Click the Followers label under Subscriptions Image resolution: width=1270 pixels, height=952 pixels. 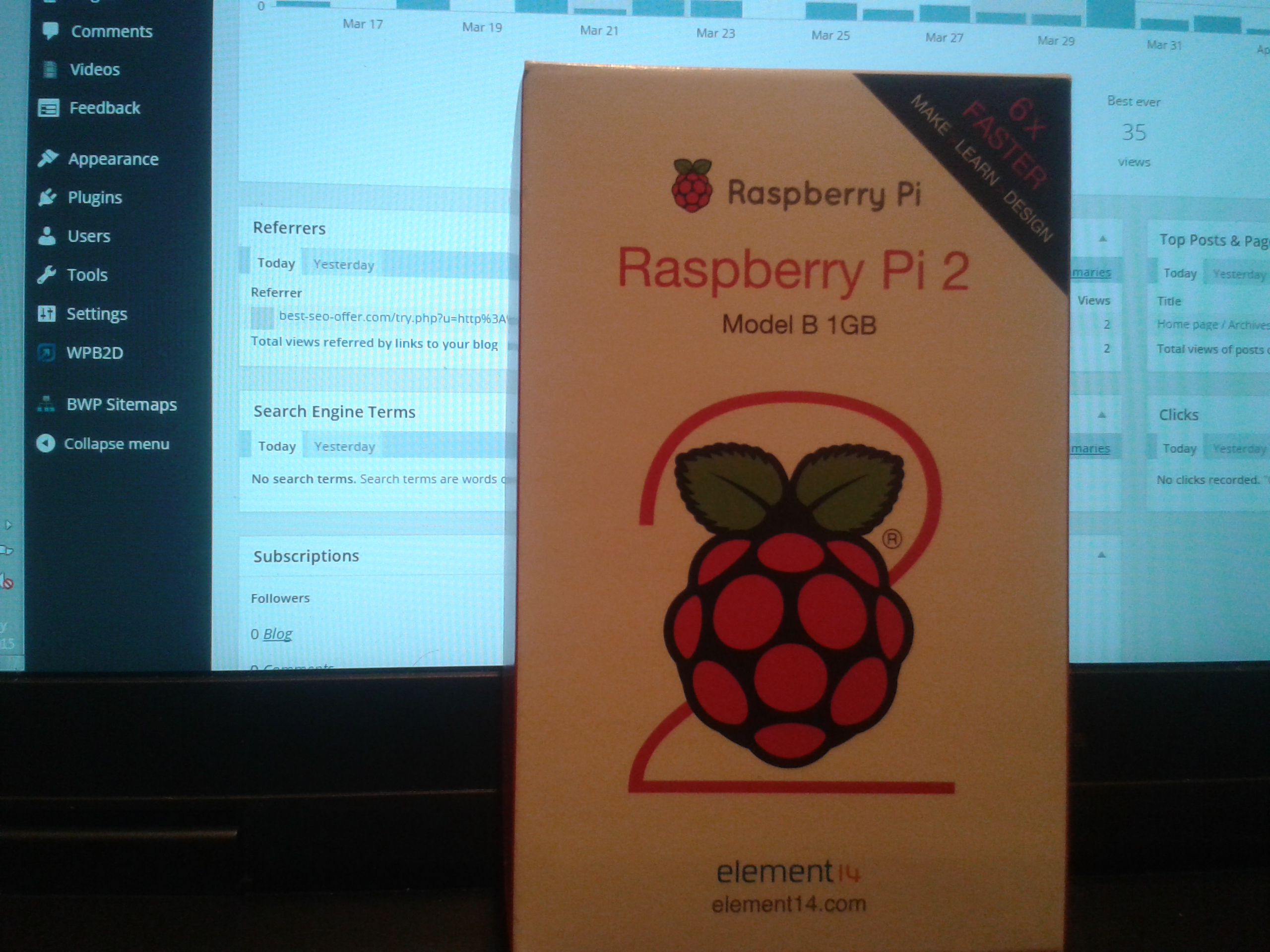280,598
